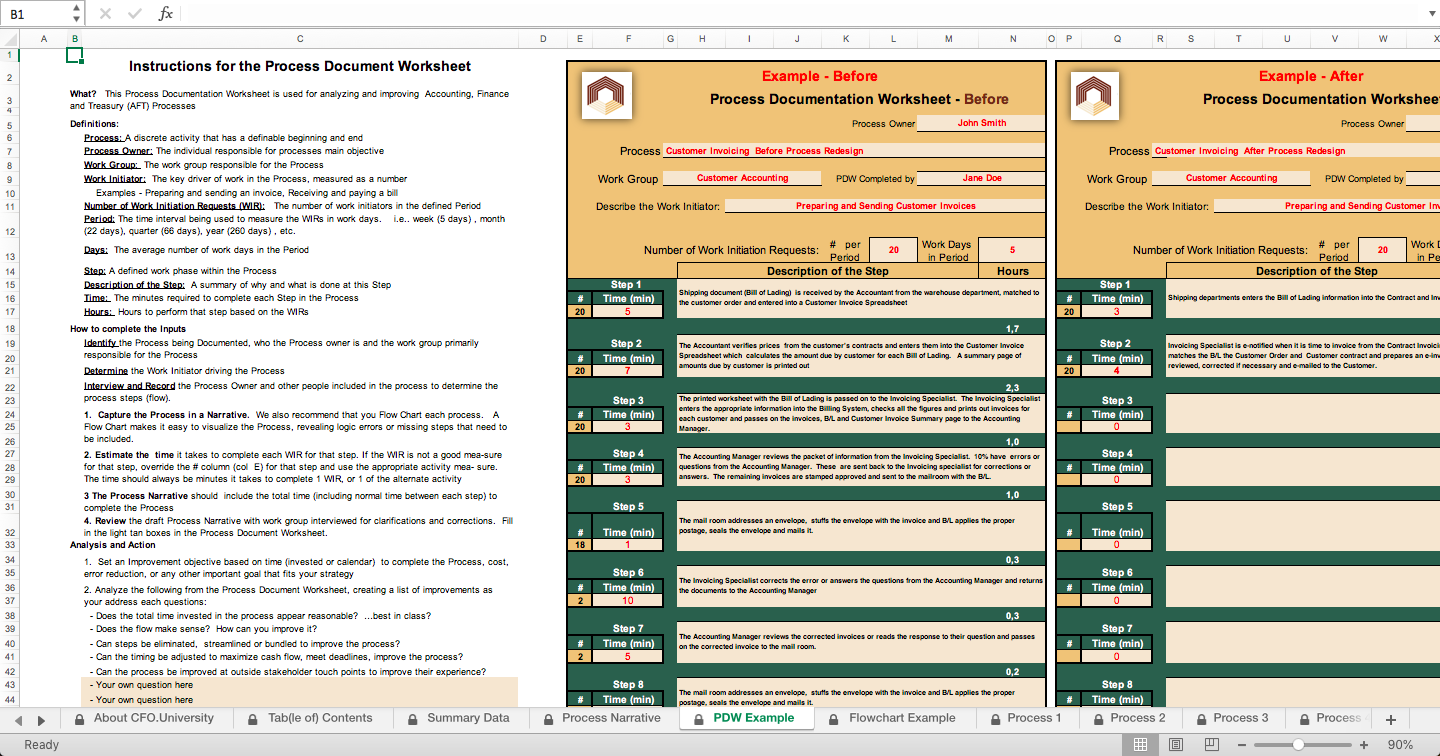Screen dimensions: 1440x756
Task: Select the PDW Example sheet tab
Action: 745,718
